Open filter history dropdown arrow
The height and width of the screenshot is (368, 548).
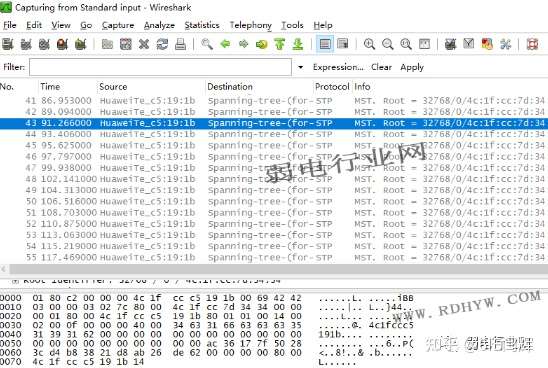[x=300, y=67]
